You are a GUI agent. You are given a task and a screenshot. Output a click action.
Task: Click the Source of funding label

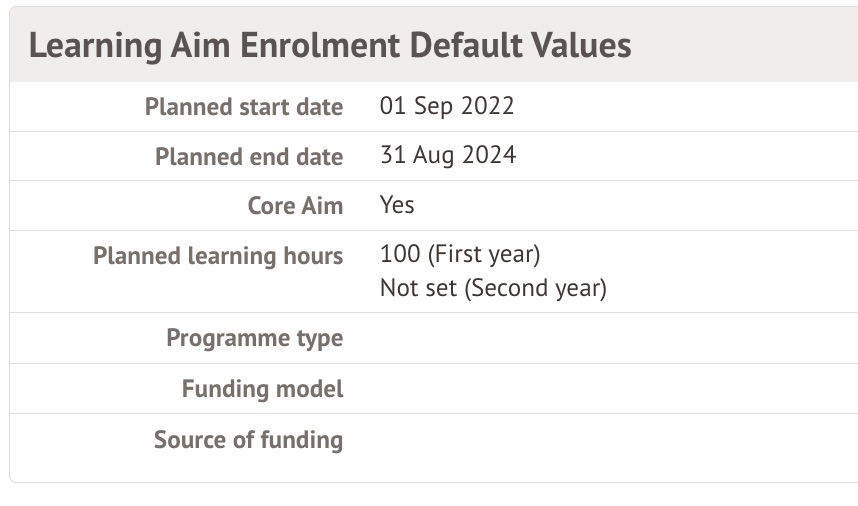point(248,440)
